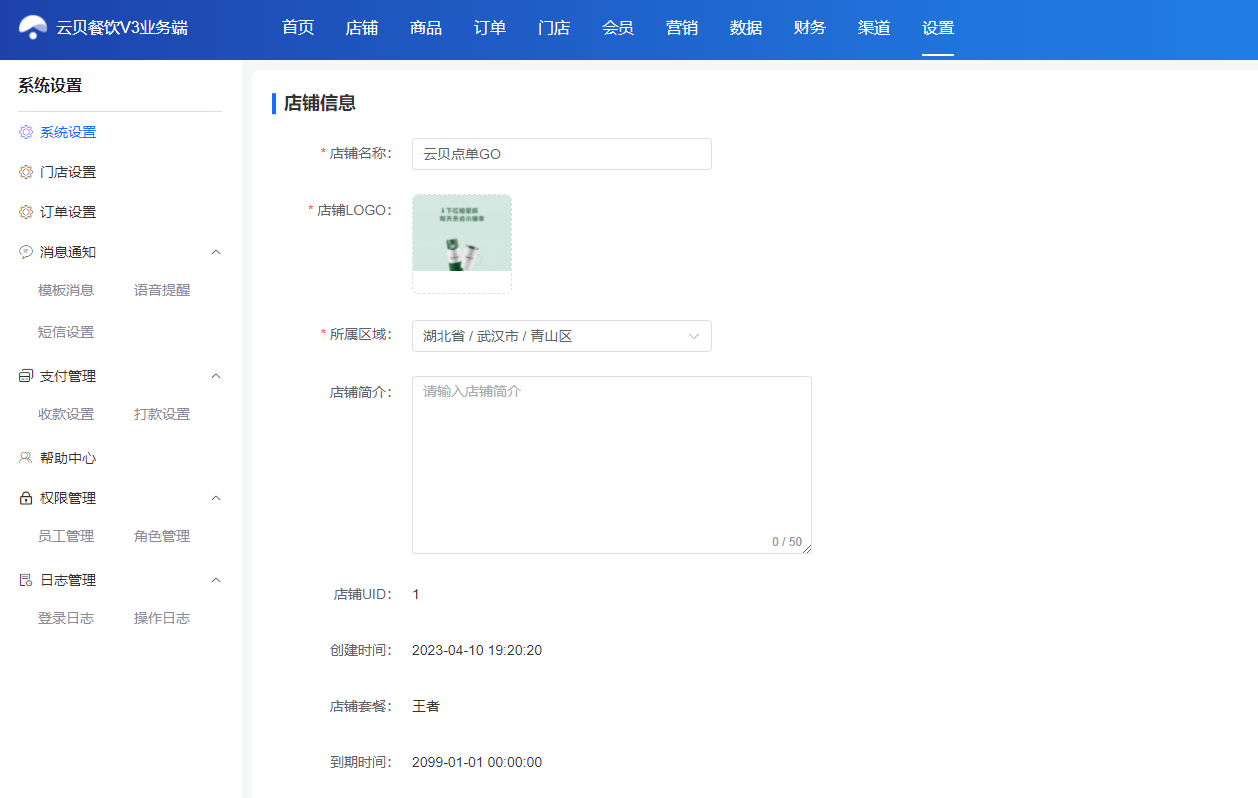1258x798 pixels.
Task: Open 订单设置 in the sidebar
Action: (x=68, y=212)
